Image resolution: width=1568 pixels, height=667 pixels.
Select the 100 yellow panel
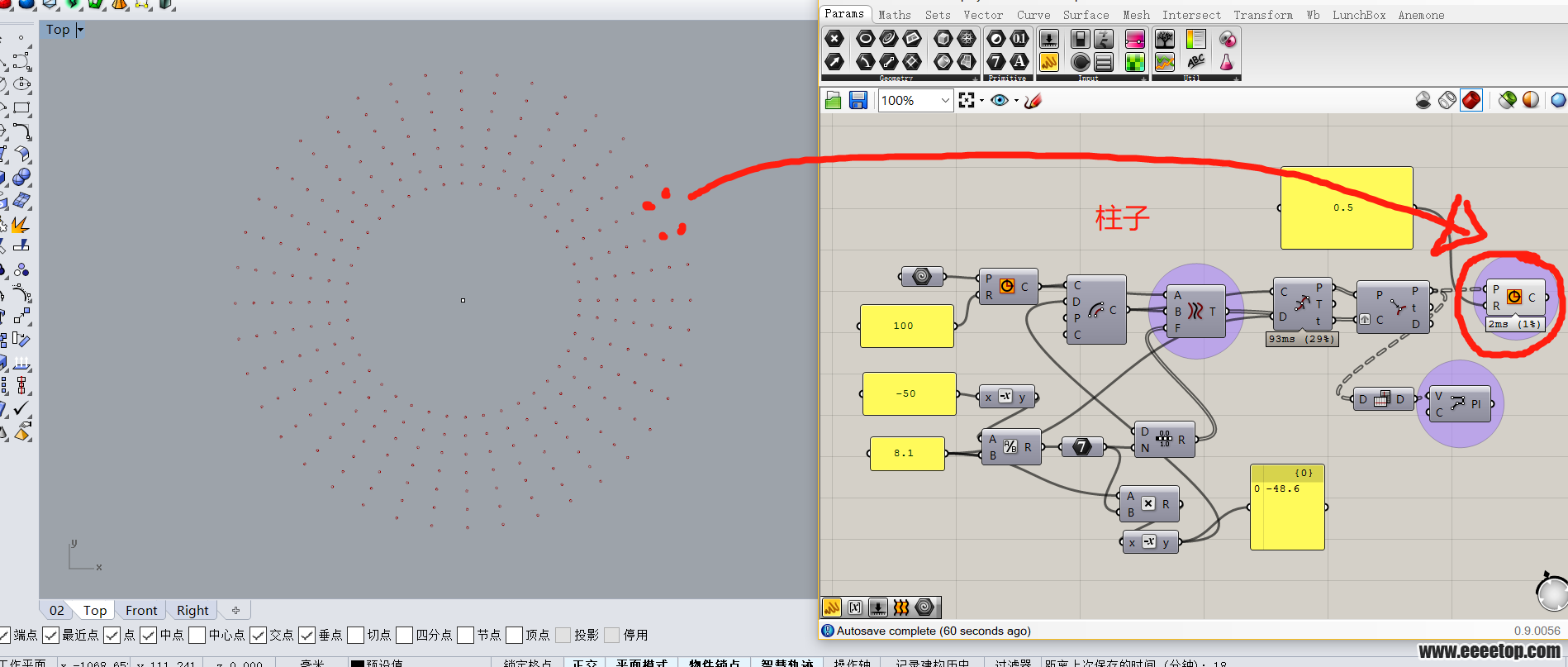(x=907, y=326)
